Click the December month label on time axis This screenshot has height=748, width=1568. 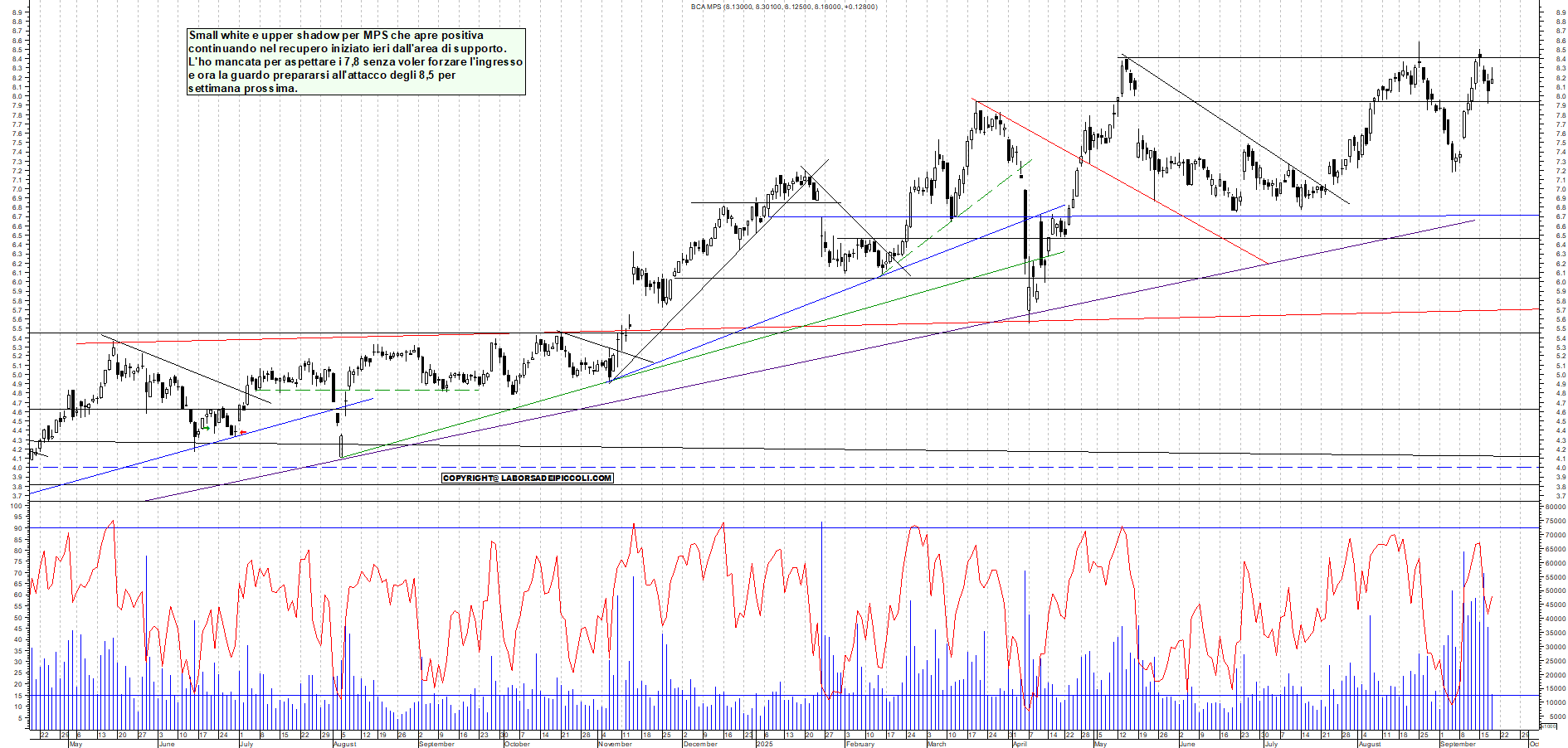pyautogui.click(x=699, y=744)
